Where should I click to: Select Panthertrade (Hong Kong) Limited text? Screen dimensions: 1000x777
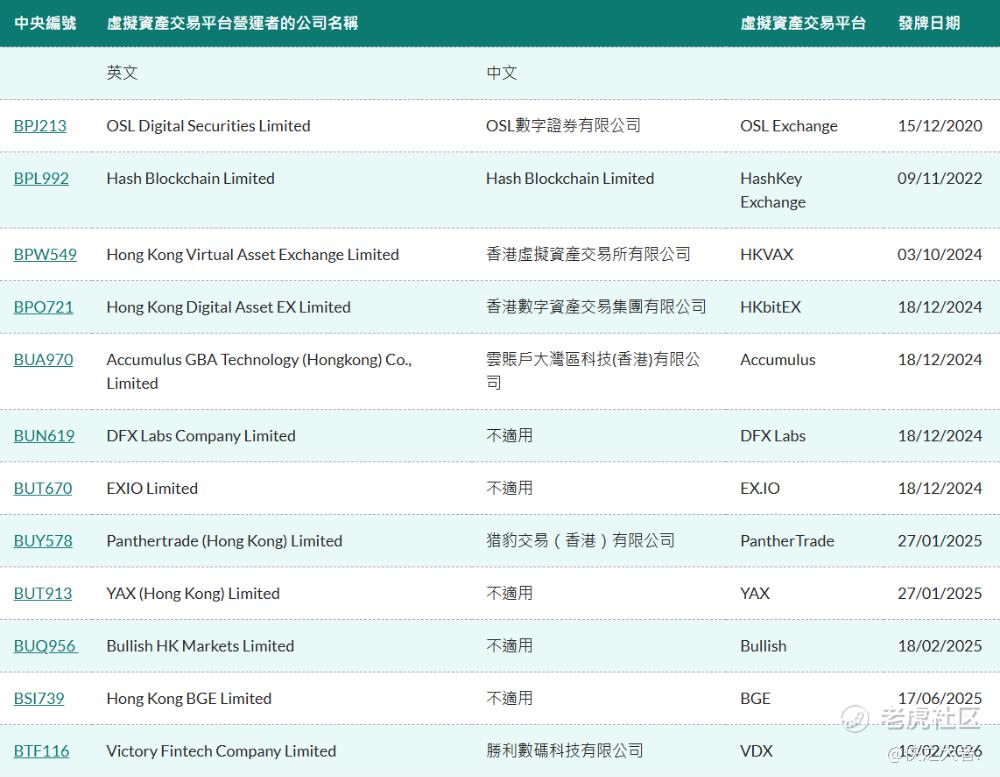click(224, 541)
